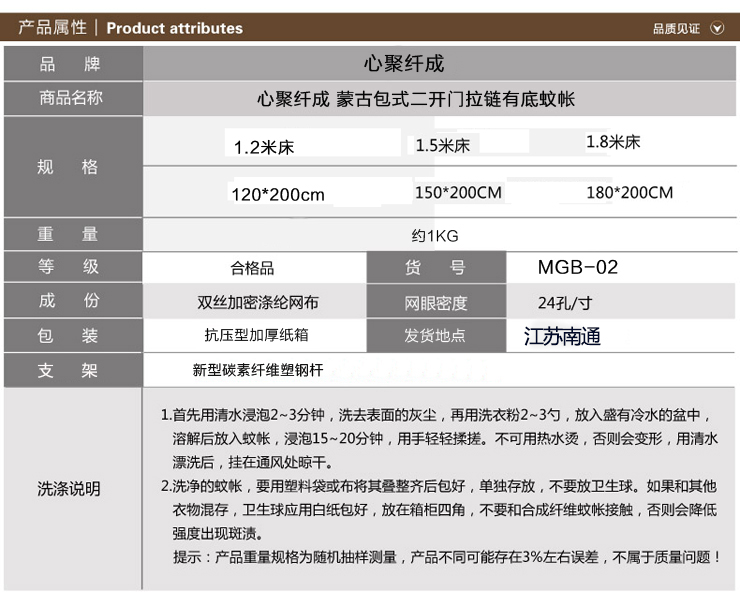This screenshot has width=740, height=606.
Task: Click the packaging value 抗压型加厚纸箱
Action: click(x=256, y=335)
